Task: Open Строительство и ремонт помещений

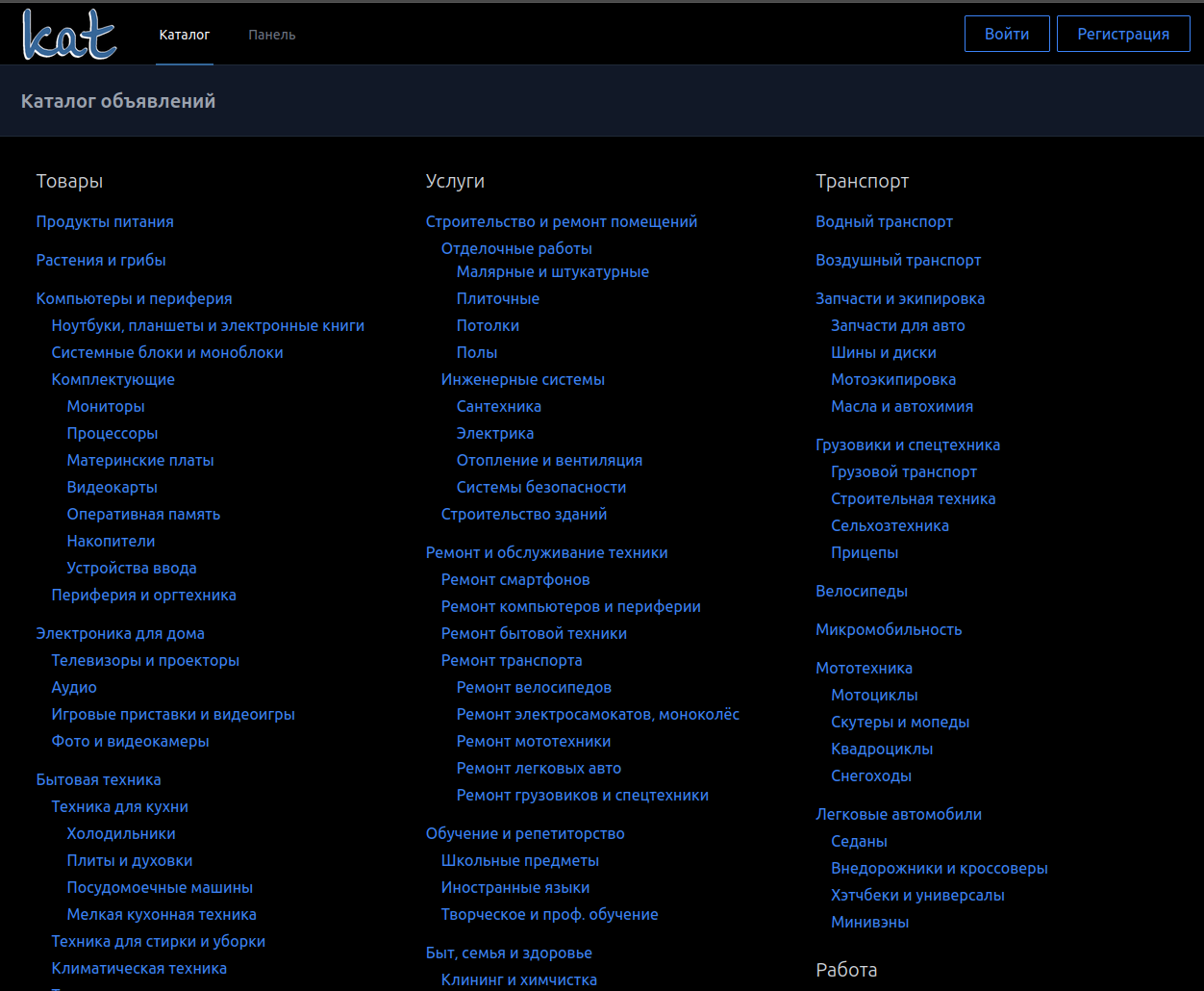Action: click(x=561, y=221)
